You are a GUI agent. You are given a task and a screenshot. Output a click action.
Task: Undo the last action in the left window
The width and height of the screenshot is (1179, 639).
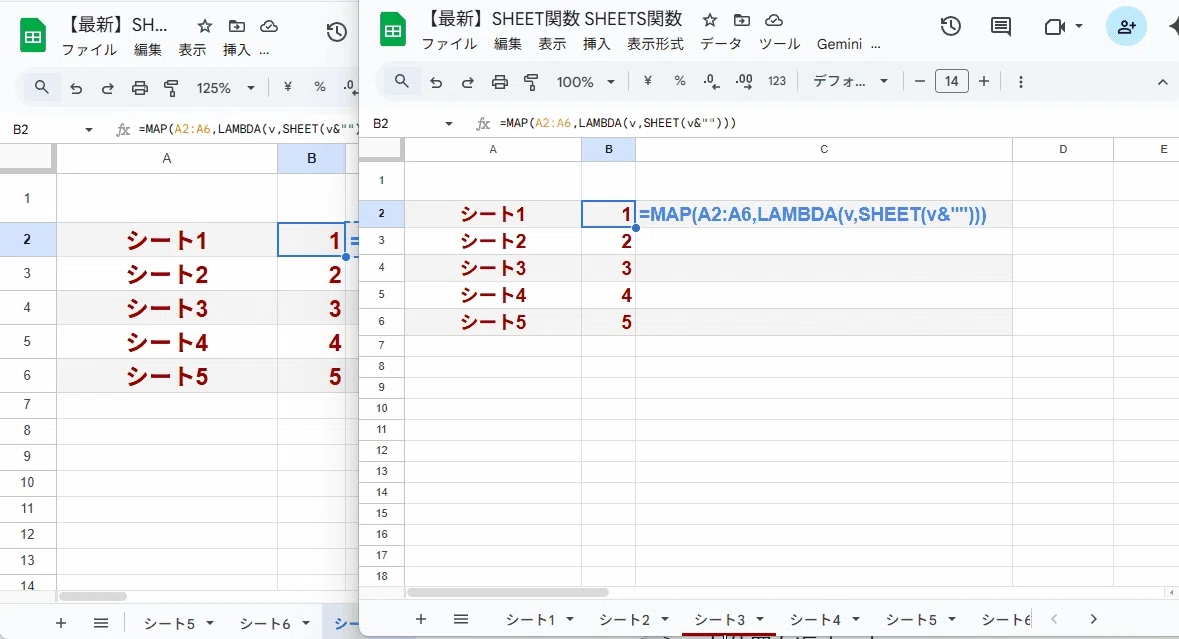76,88
